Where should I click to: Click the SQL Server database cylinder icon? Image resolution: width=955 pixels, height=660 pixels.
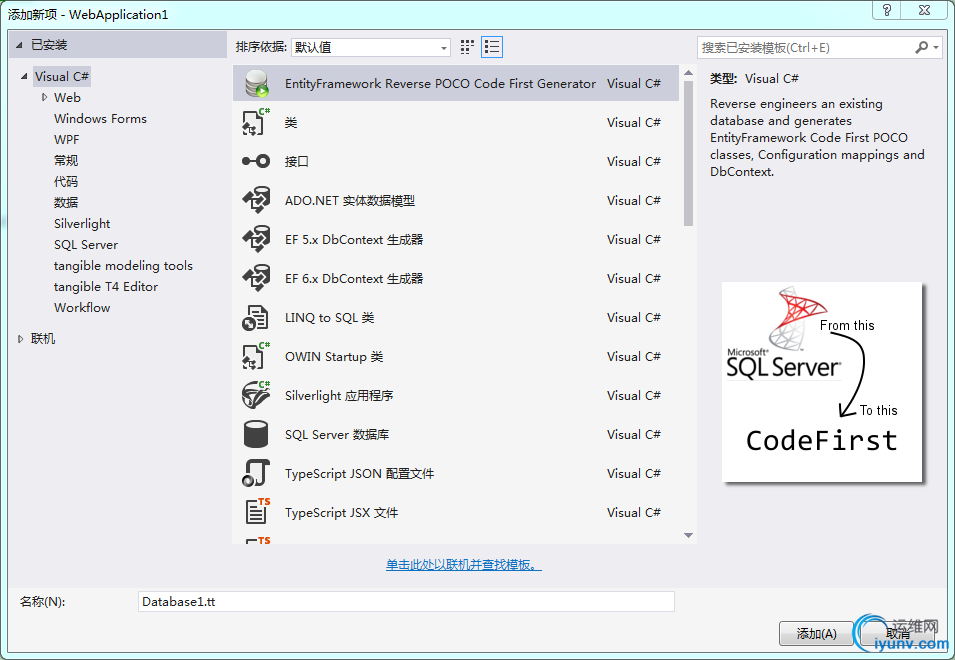coord(256,434)
